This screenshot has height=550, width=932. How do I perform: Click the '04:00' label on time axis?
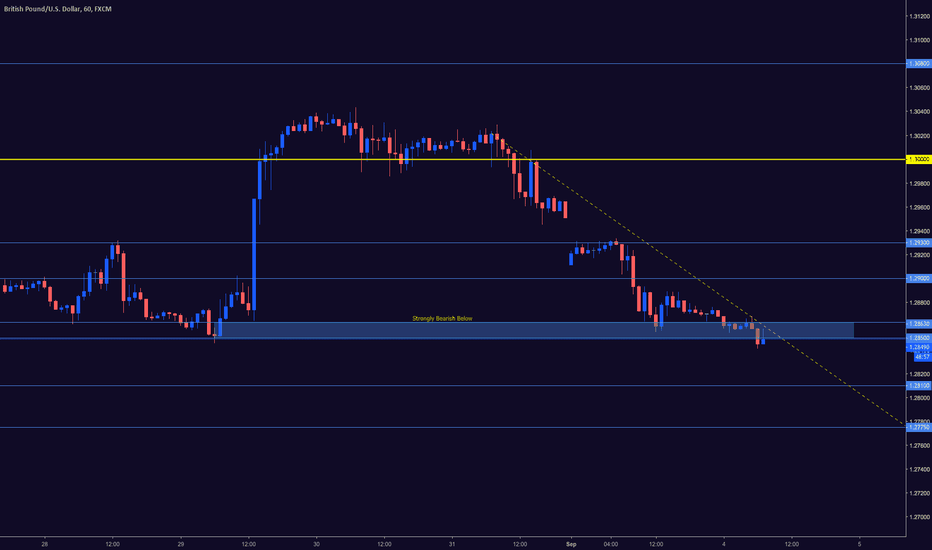610,544
